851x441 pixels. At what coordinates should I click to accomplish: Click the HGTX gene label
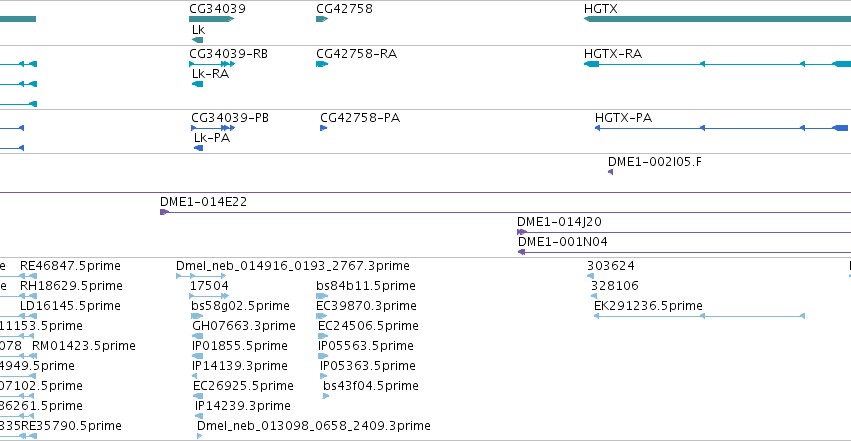(600, 9)
